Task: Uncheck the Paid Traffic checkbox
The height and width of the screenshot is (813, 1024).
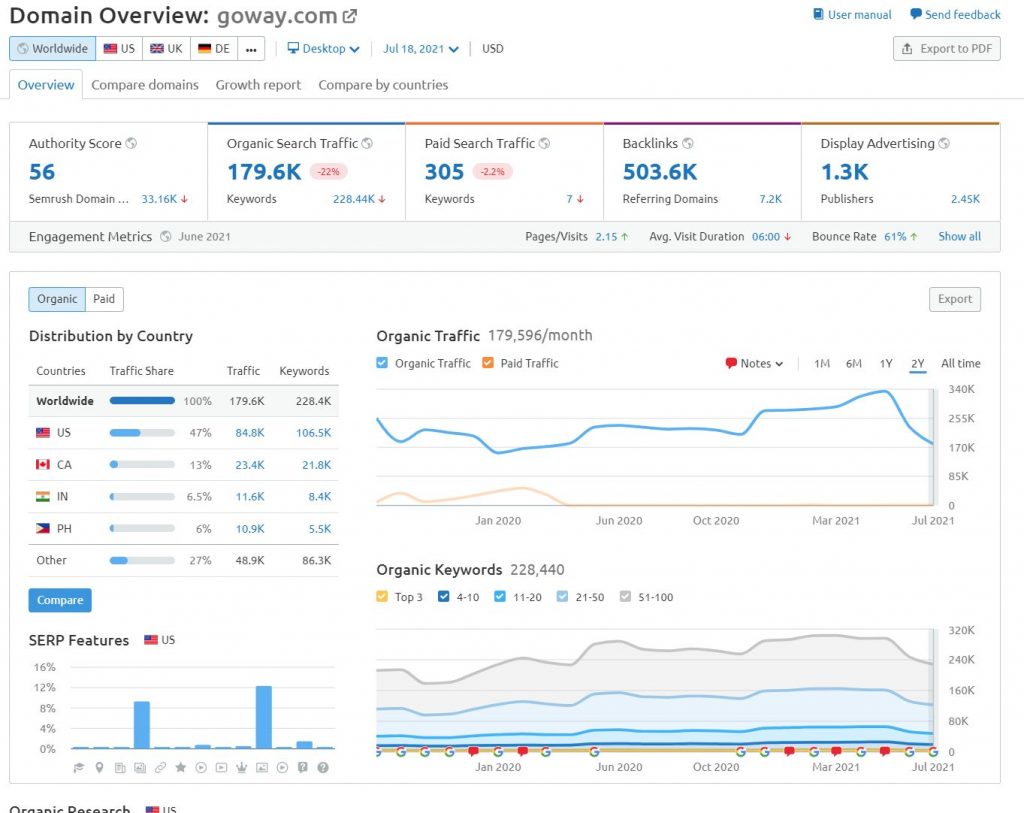Action: point(488,363)
